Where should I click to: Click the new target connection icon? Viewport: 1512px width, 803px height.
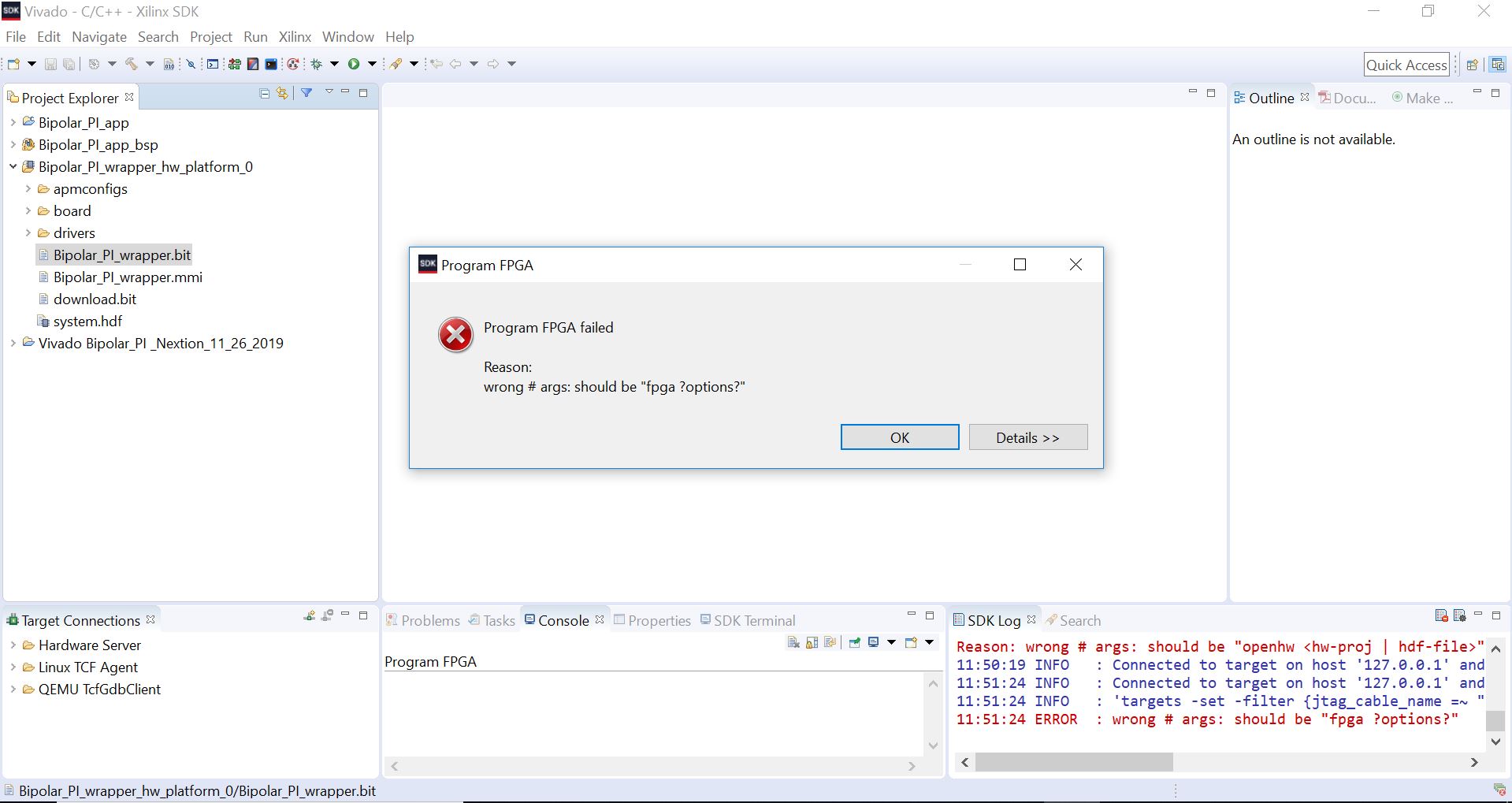(310, 615)
